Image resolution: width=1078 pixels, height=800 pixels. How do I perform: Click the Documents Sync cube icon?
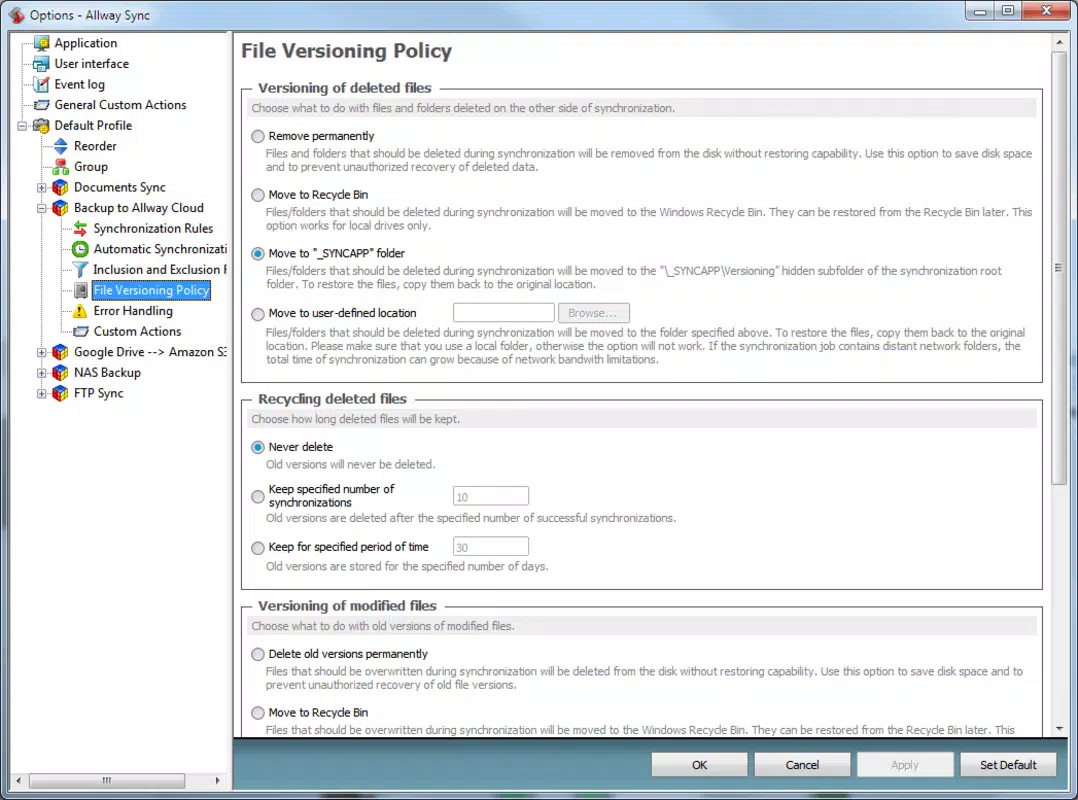click(61, 188)
